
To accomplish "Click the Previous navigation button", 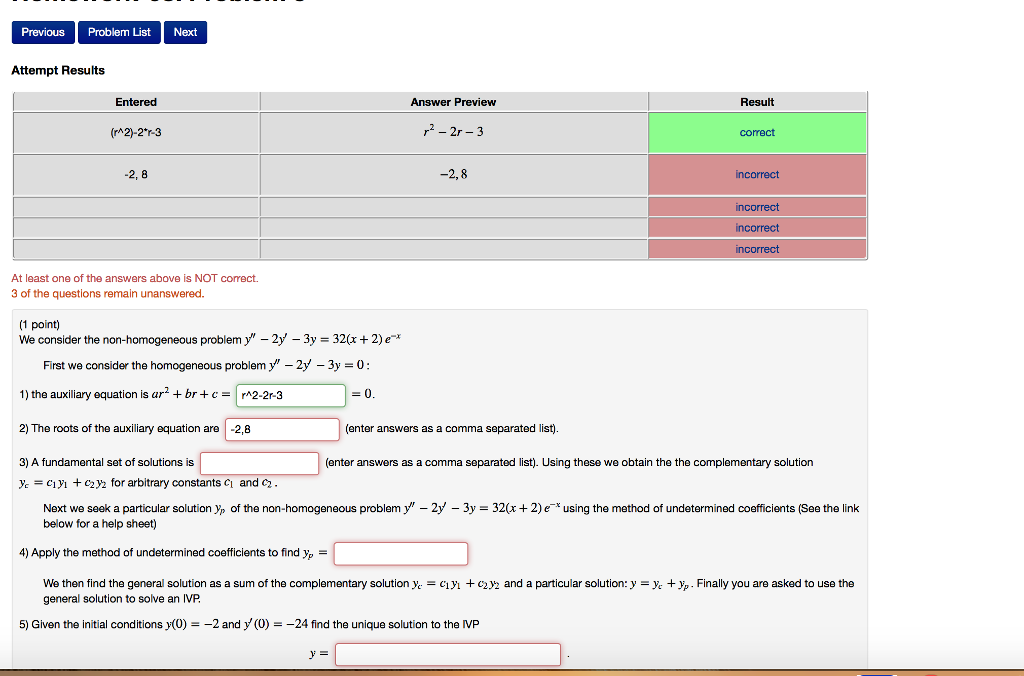I will coord(42,32).
